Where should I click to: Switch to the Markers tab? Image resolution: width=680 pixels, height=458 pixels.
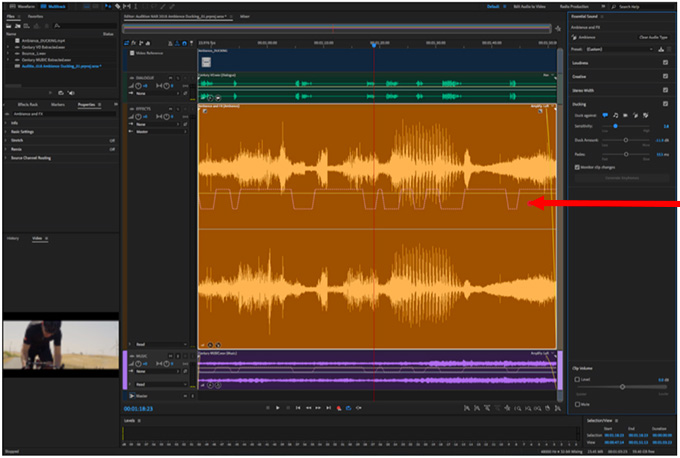coord(58,105)
